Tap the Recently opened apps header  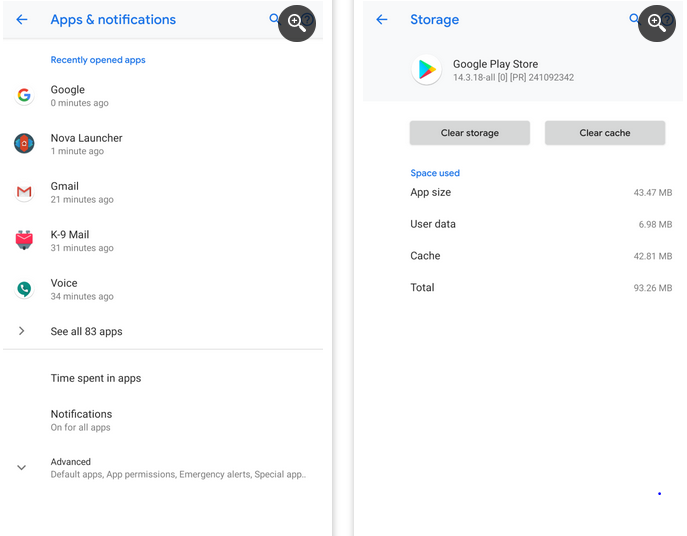pos(98,60)
